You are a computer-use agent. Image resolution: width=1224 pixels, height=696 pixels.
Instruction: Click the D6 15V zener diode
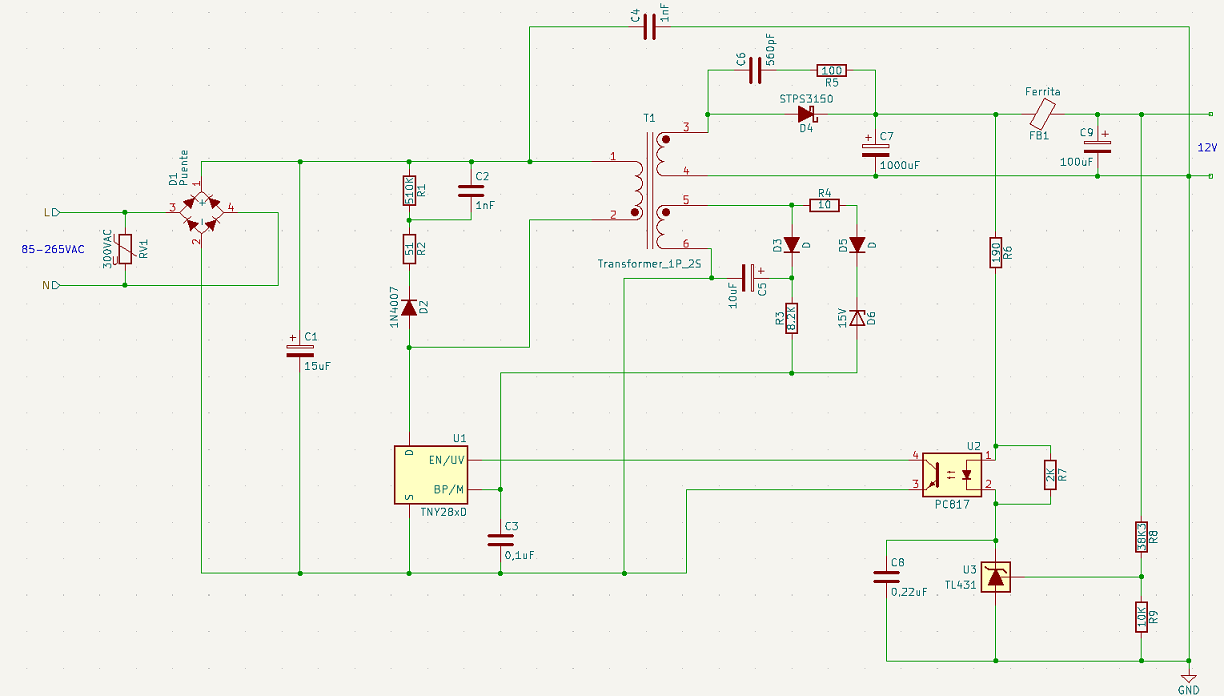[856, 319]
